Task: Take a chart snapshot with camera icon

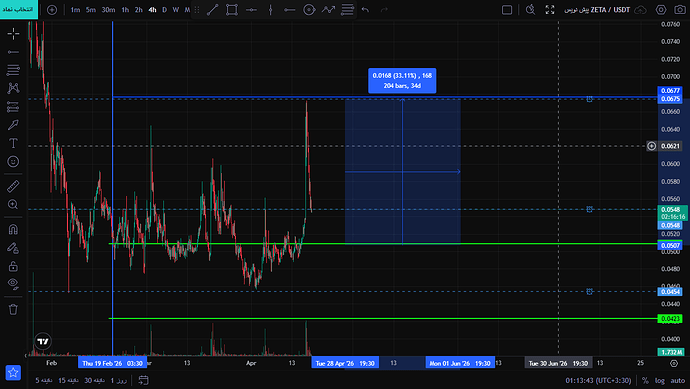Action: point(679,10)
